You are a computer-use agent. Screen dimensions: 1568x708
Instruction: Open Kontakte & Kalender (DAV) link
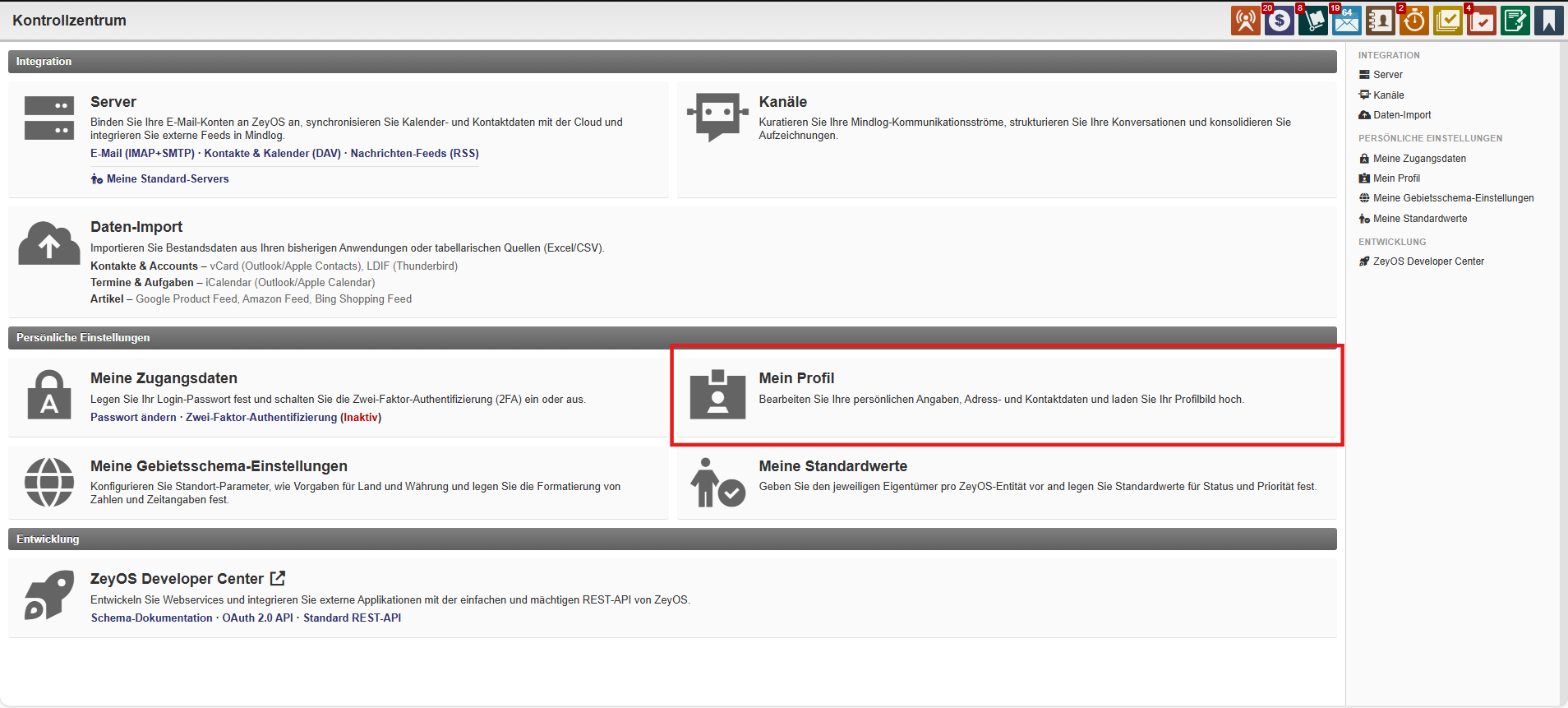[272, 154]
